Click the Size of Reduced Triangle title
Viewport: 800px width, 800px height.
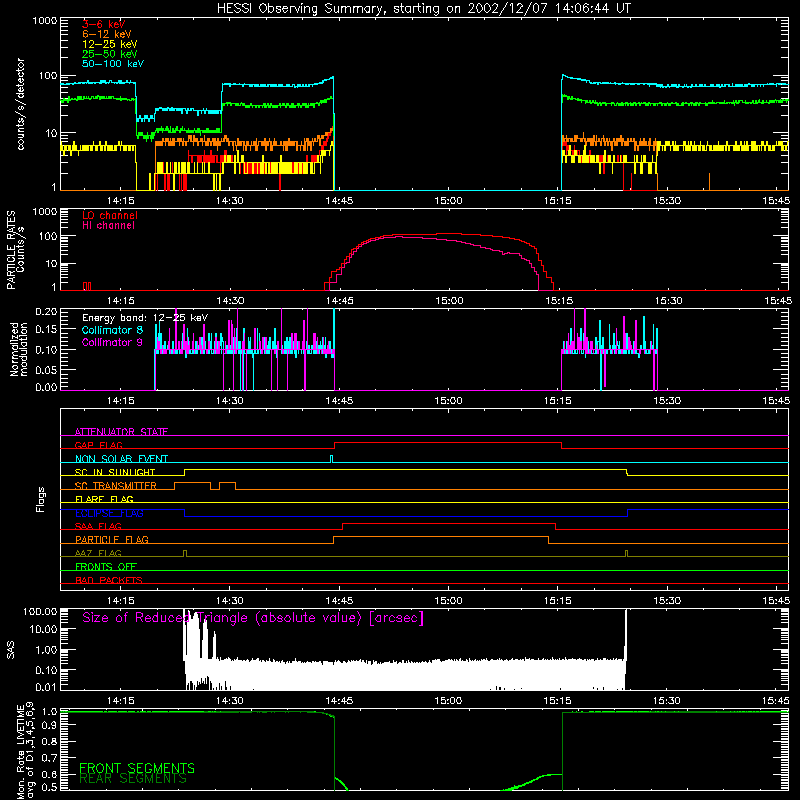coord(253,618)
